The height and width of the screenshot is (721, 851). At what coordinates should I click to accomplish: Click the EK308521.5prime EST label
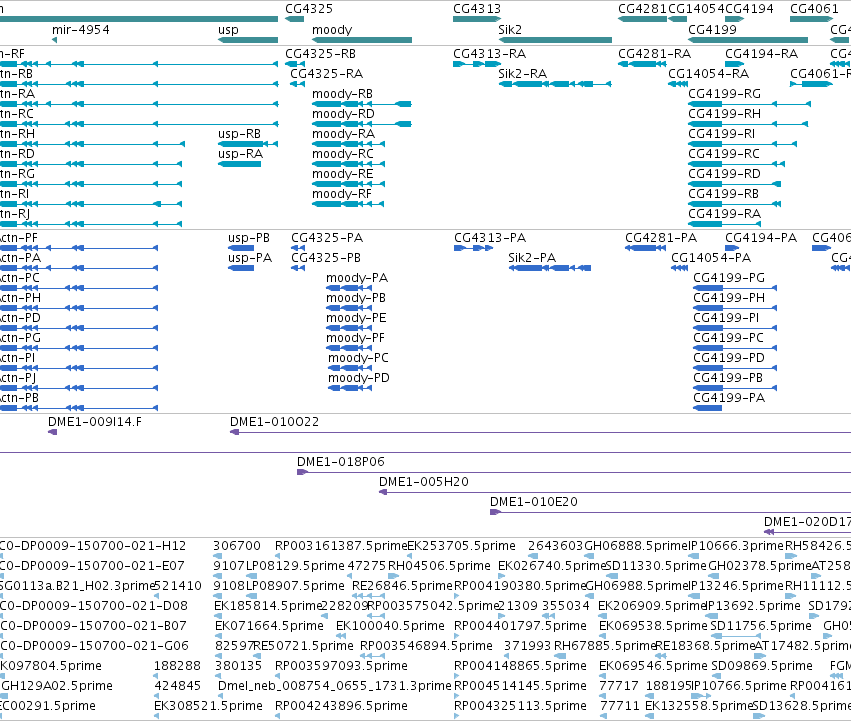[208, 706]
